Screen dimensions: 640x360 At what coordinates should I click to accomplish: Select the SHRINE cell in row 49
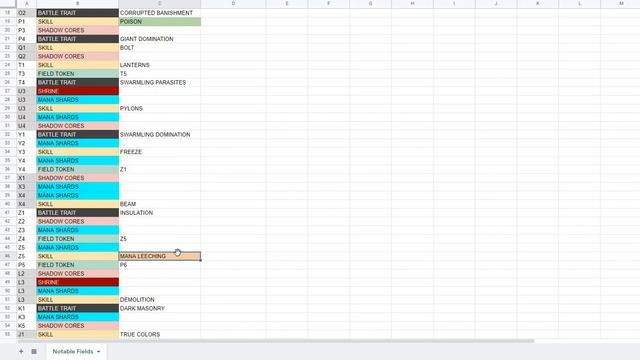point(78,282)
